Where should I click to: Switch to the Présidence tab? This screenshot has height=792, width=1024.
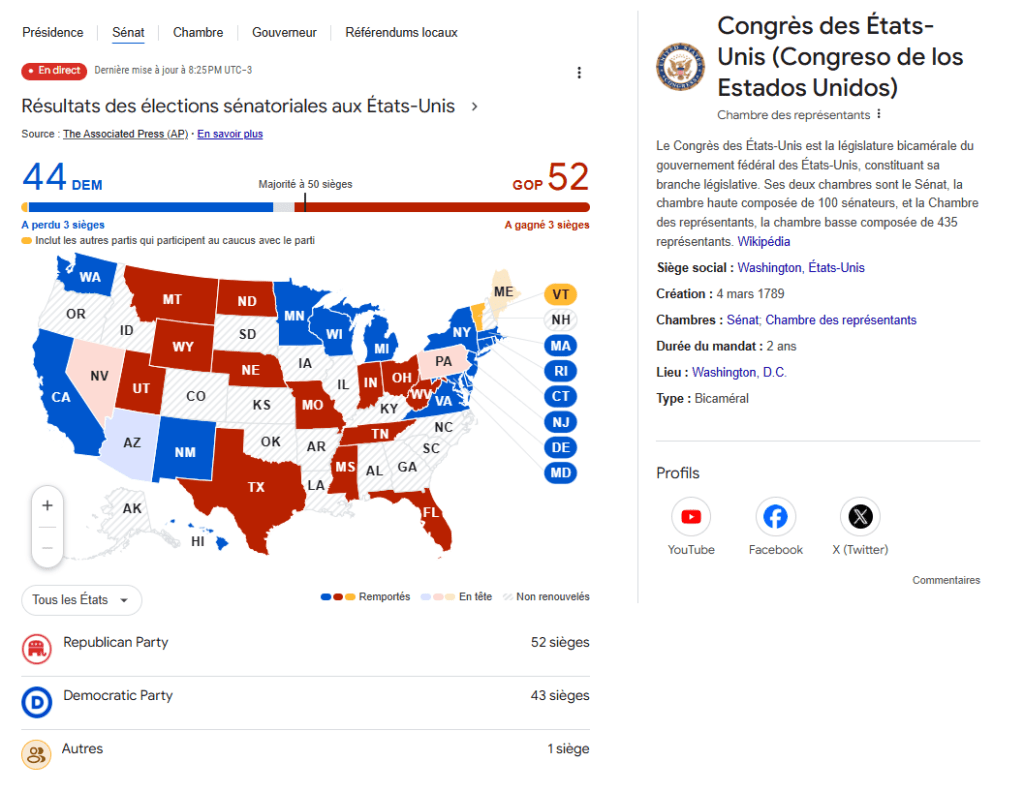[53, 33]
